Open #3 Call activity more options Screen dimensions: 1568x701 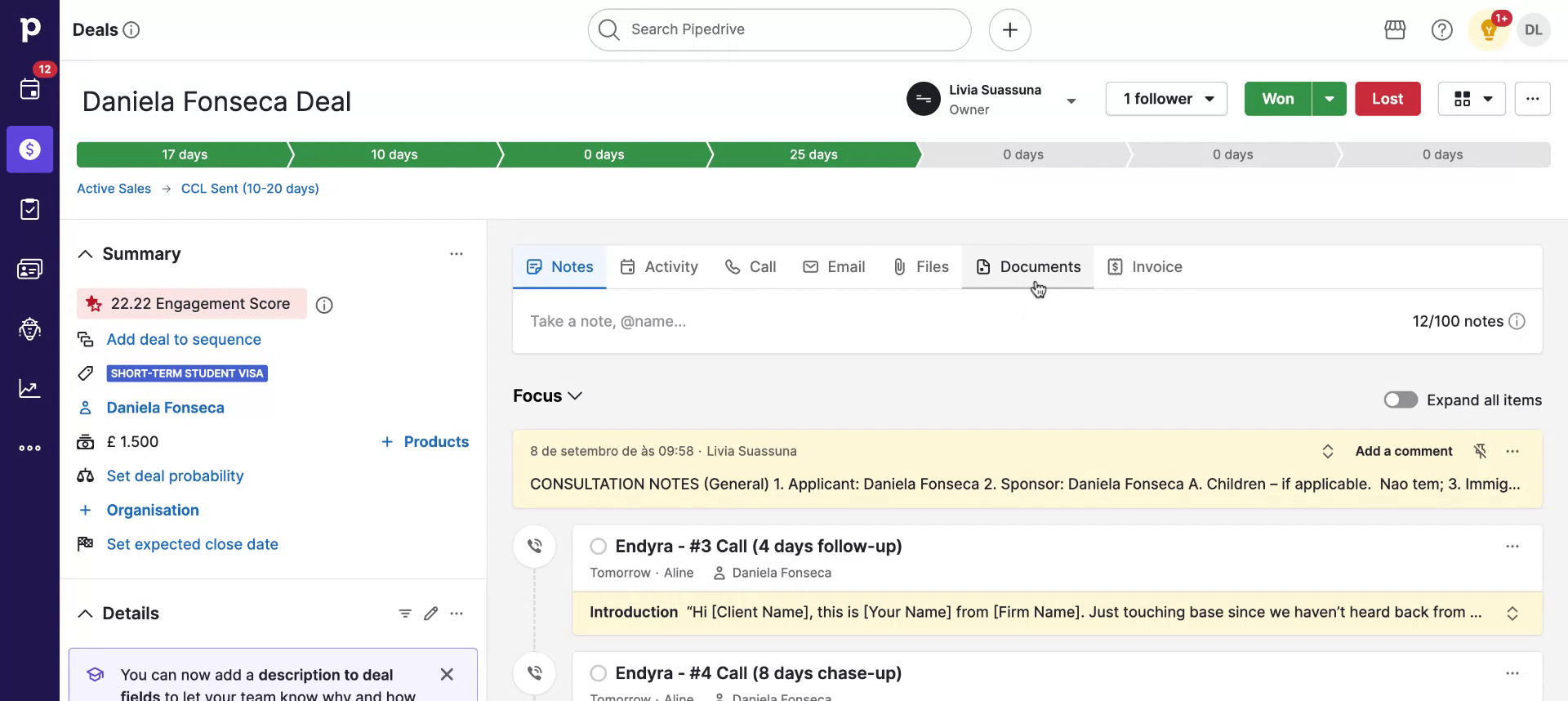tap(1512, 547)
